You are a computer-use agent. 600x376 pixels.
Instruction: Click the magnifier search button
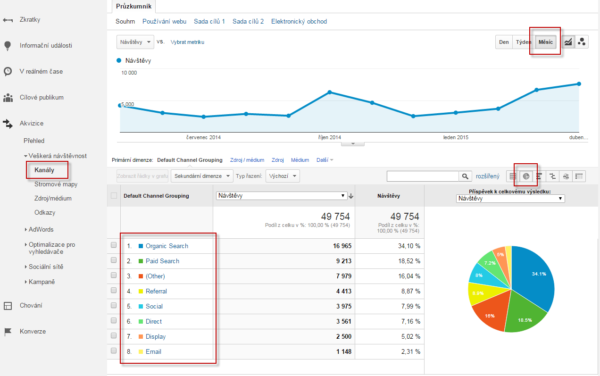(465, 176)
